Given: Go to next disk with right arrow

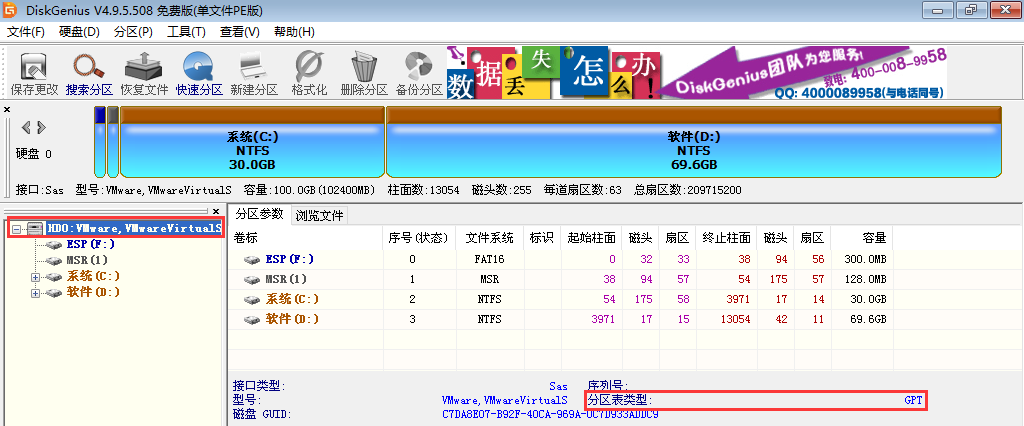Looking at the screenshot, I should click(41, 127).
